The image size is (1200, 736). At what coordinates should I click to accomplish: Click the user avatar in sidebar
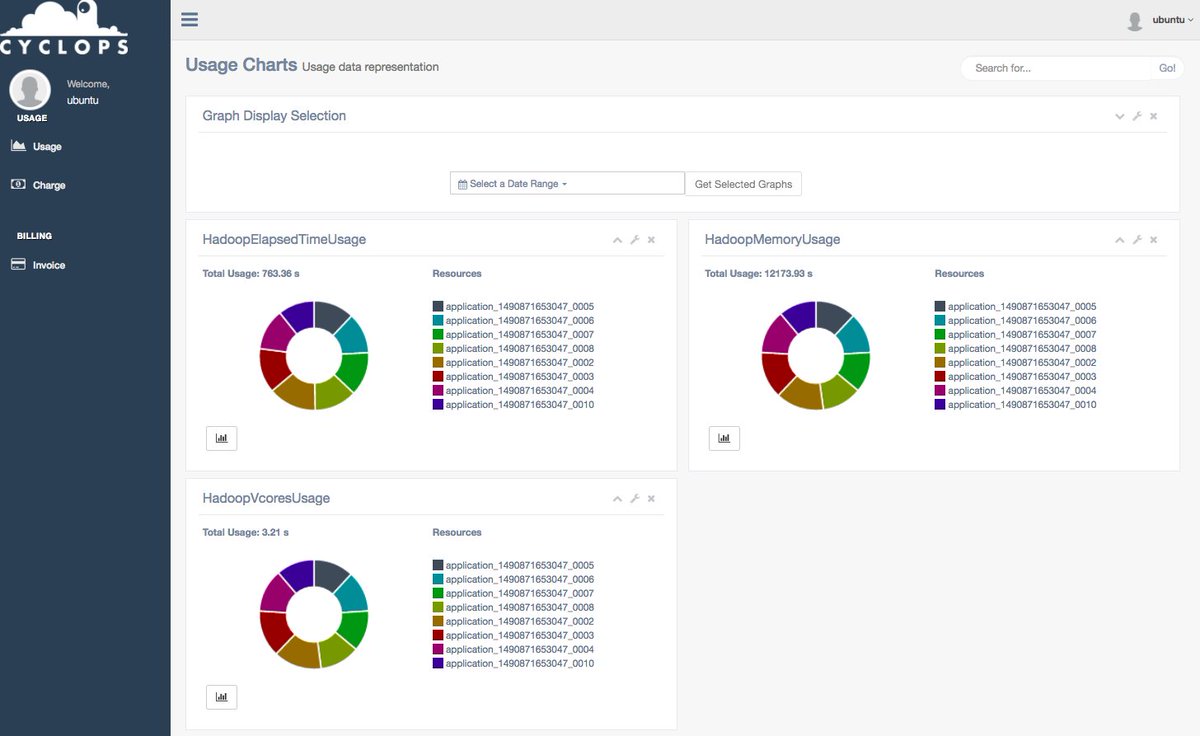[30, 90]
